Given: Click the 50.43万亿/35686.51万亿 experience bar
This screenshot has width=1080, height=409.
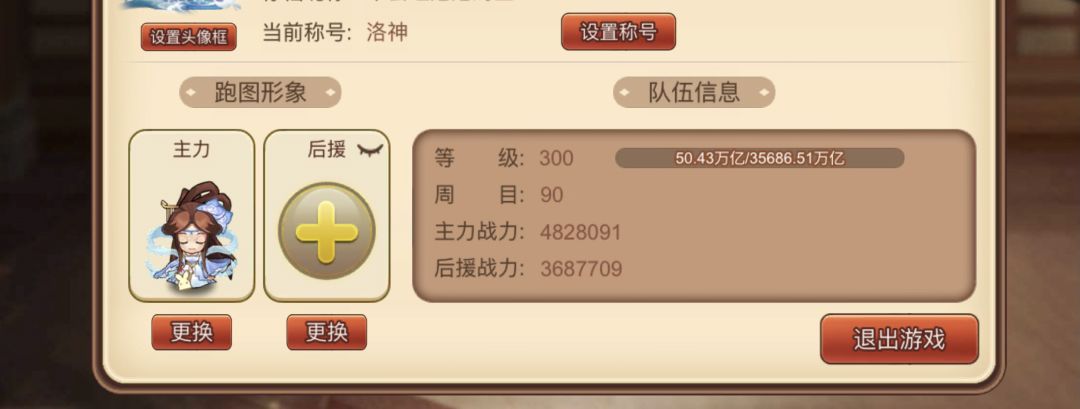Looking at the screenshot, I should [x=759, y=158].
